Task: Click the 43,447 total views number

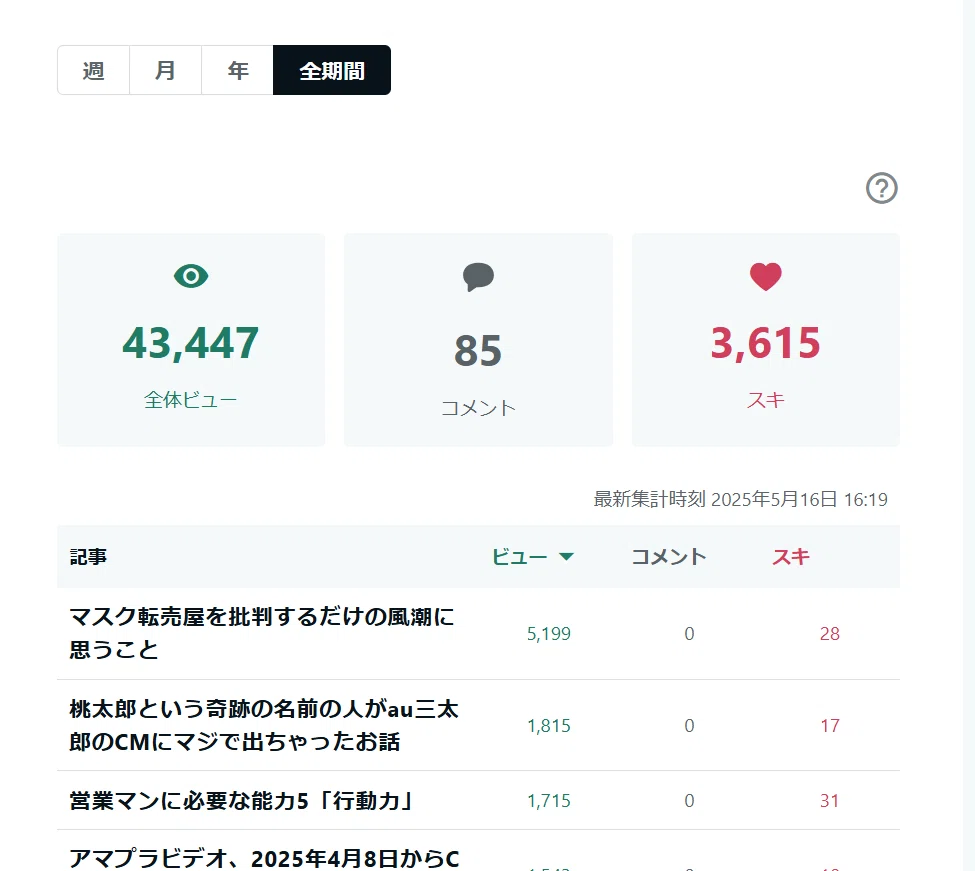Action: [191, 343]
